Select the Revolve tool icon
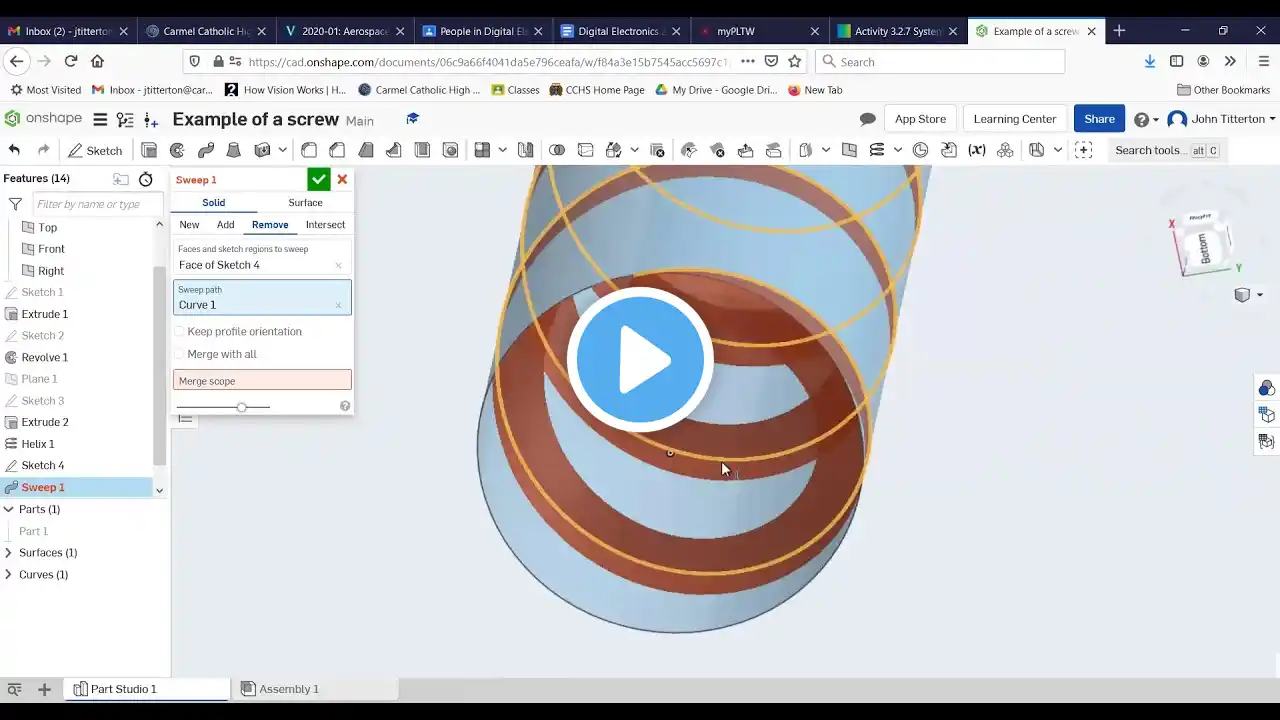Screen dimensions: 1280x720 click(177, 150)
